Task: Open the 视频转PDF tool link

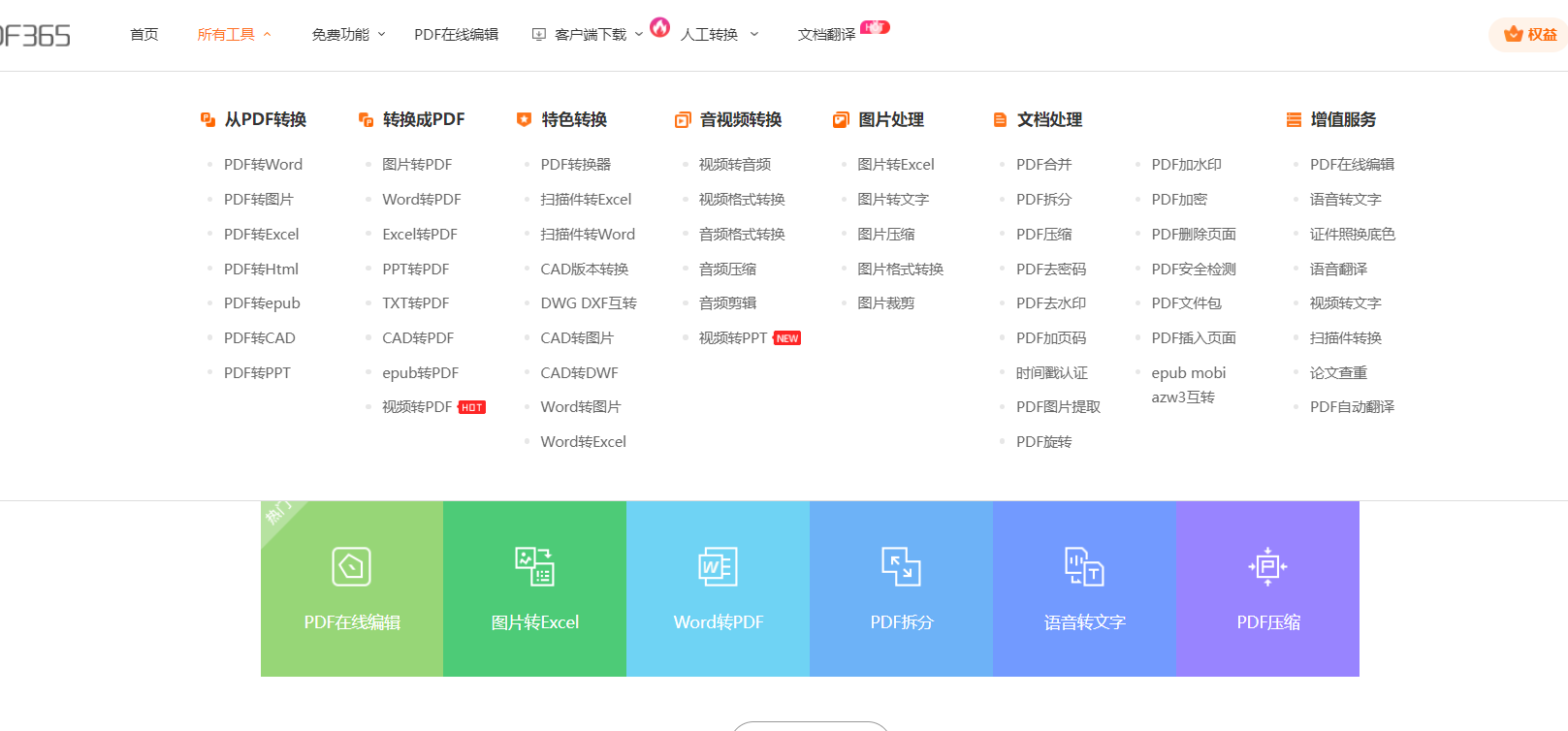Action: (x=417, y=407)
